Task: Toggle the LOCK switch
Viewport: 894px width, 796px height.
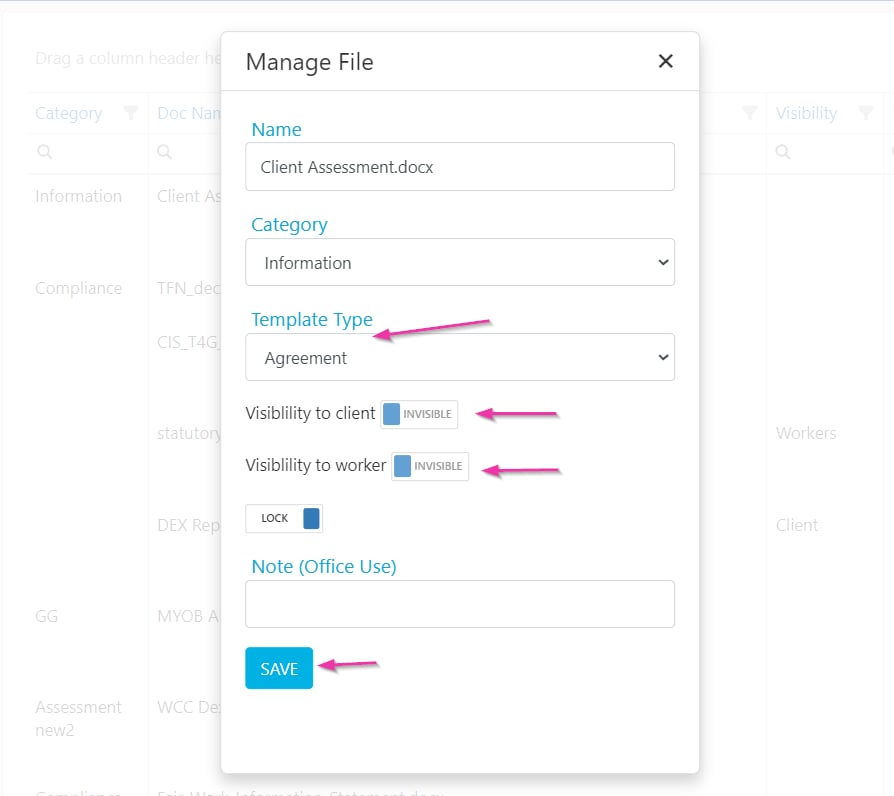Action: 284,518
